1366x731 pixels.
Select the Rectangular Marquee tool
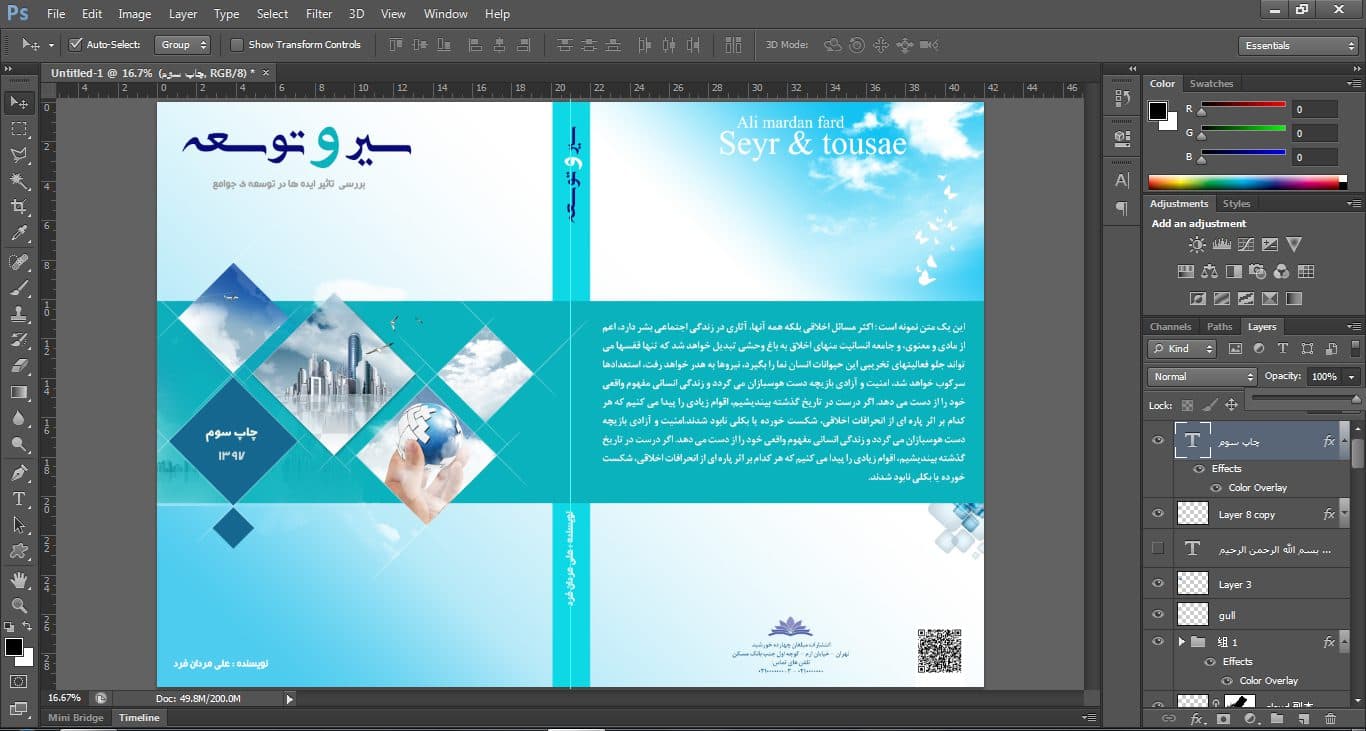(x=19, y=129)
